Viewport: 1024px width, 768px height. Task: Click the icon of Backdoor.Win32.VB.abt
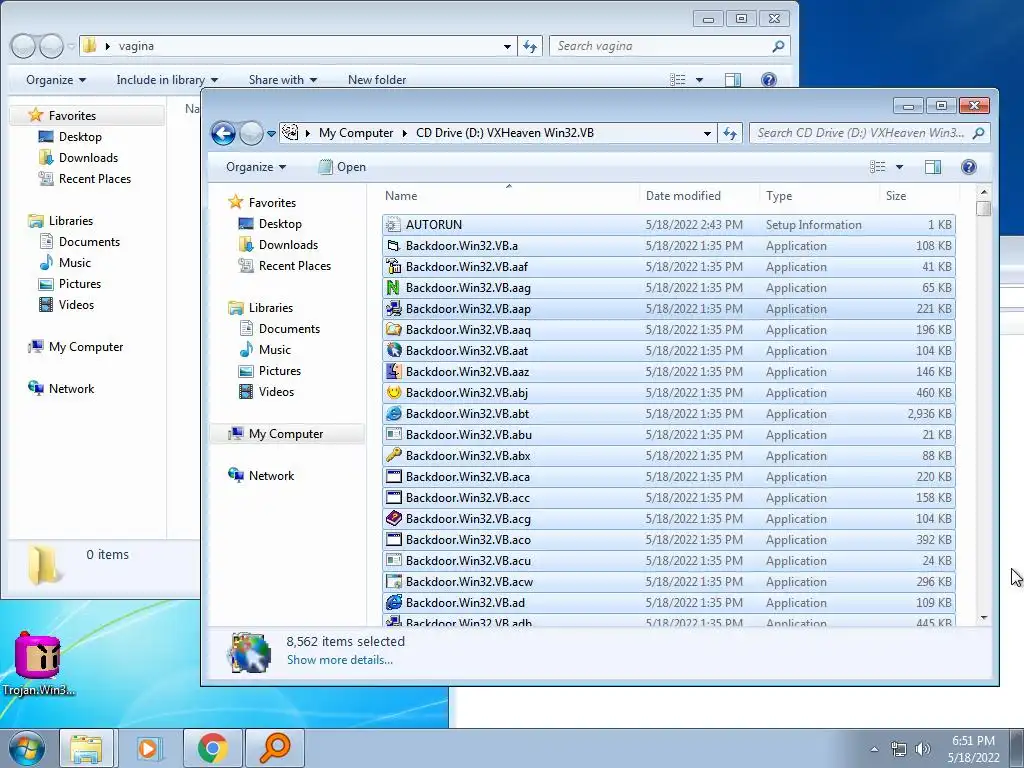[x=392, y=413]
